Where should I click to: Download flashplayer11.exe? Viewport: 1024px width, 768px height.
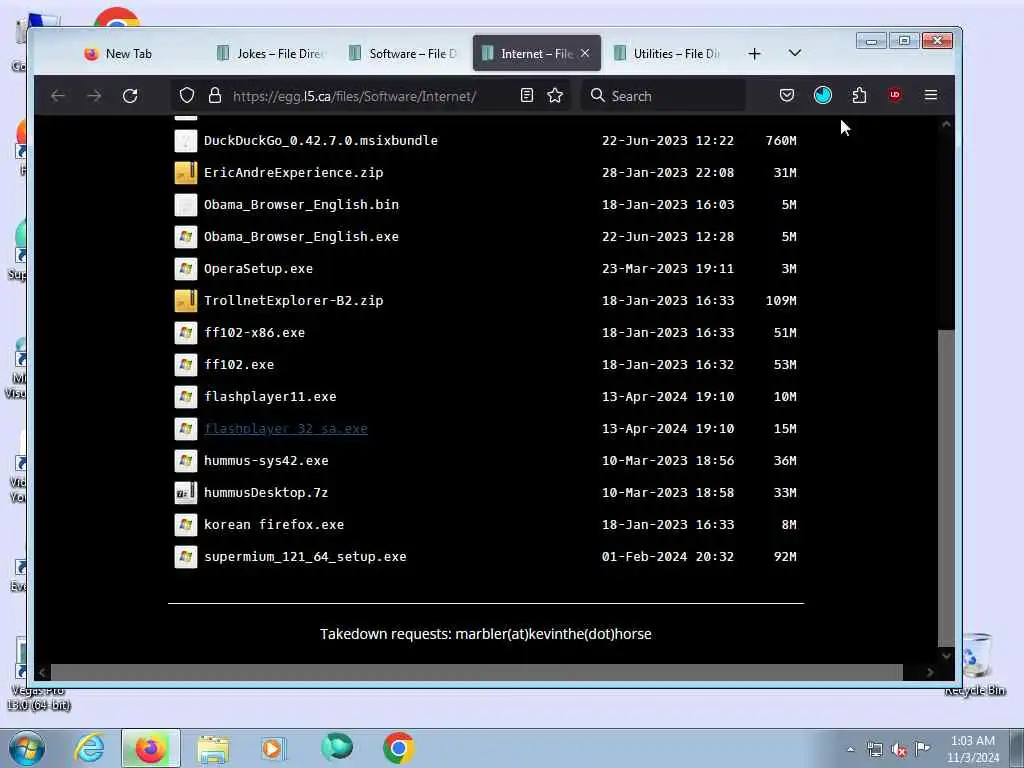[270, 396]
